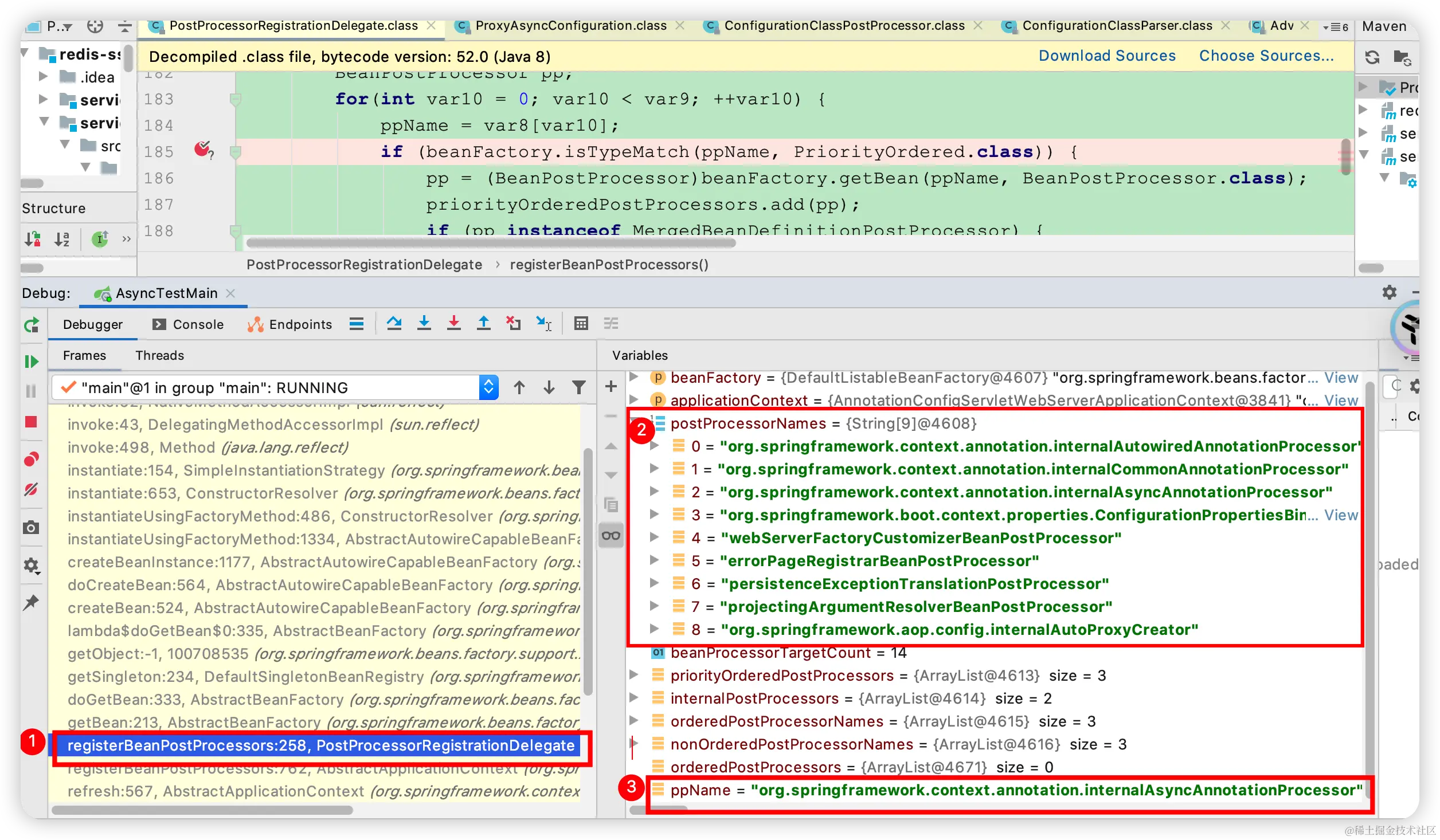Open thread selector main RUNNING dropdown

pyautogui.click(x=488, y=388)
